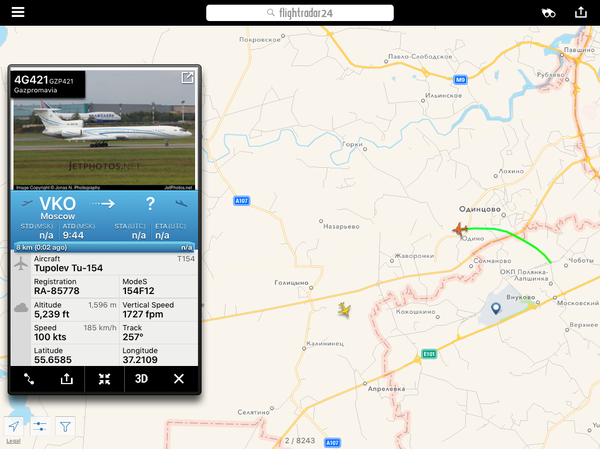Image resolution: width=600 pixels, height=449 pixels.
Task: Tap the Vnukovo airport pin
Action: coord(496,308)
